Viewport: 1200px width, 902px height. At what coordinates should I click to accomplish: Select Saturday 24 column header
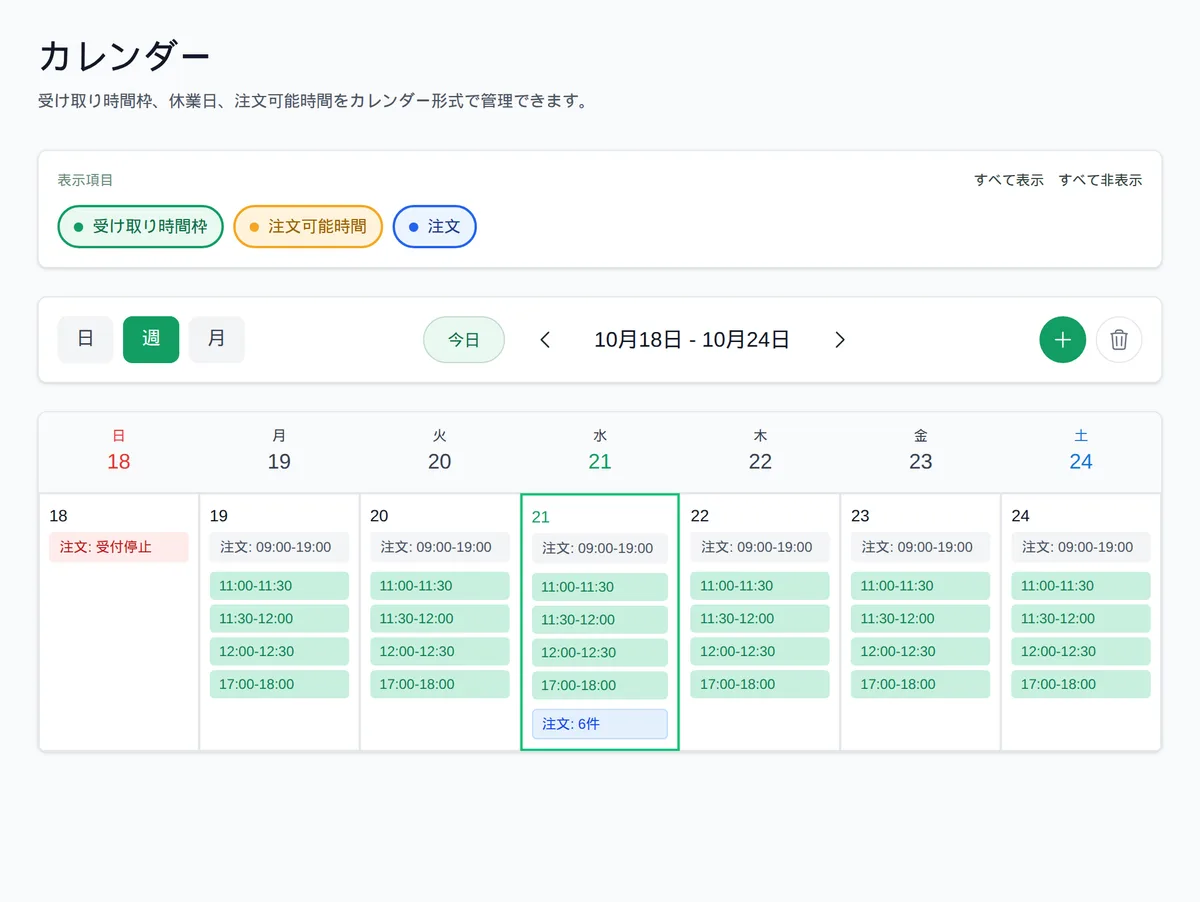(x=1081, y=450)
